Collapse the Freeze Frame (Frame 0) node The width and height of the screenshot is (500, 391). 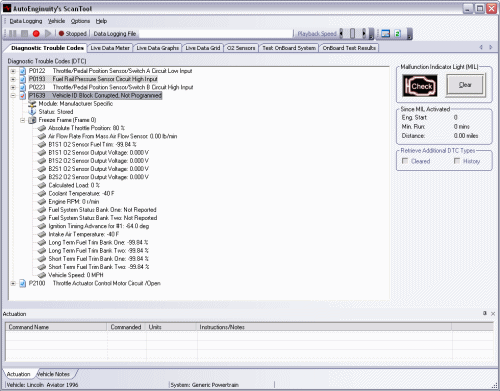pos(23,120)
